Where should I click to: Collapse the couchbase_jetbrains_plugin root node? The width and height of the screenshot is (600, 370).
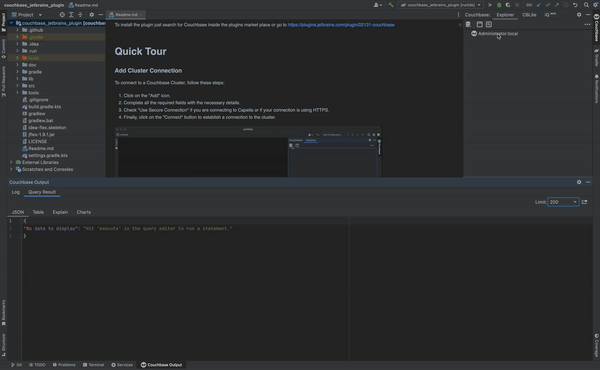pyautogui.click(x=11, y=23)
